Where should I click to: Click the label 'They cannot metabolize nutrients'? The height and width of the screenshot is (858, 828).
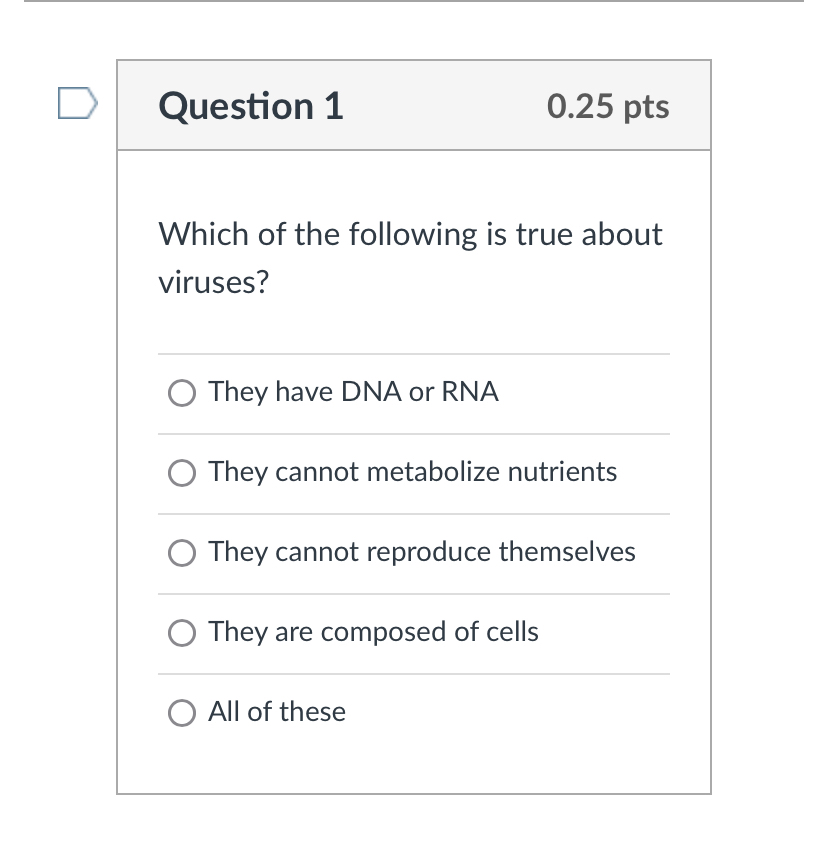point(412,472)
